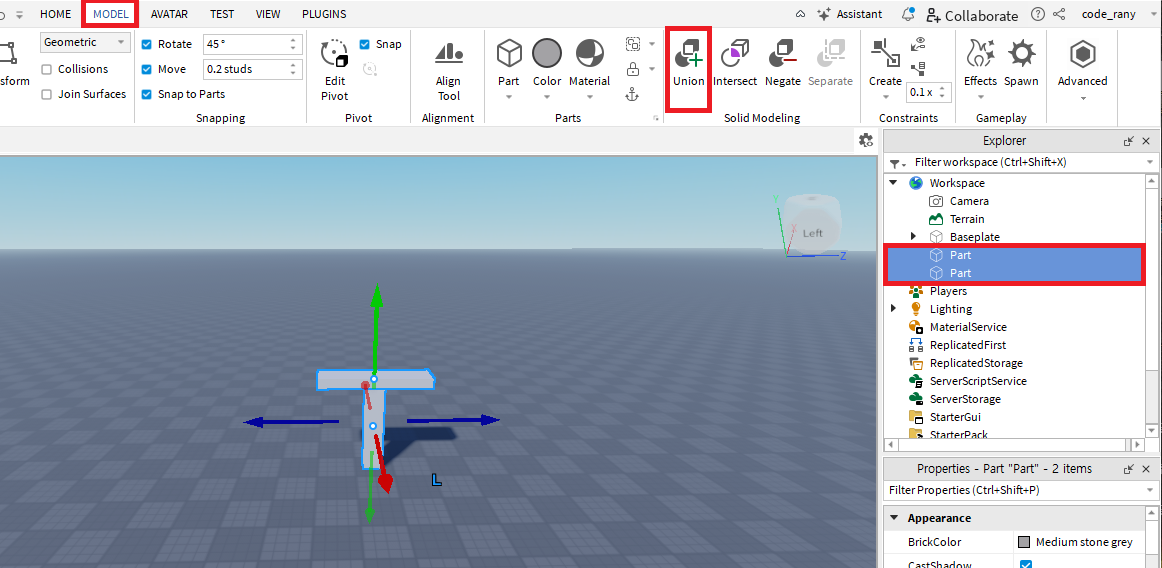Open the Geometric mode dropdown

85,42
